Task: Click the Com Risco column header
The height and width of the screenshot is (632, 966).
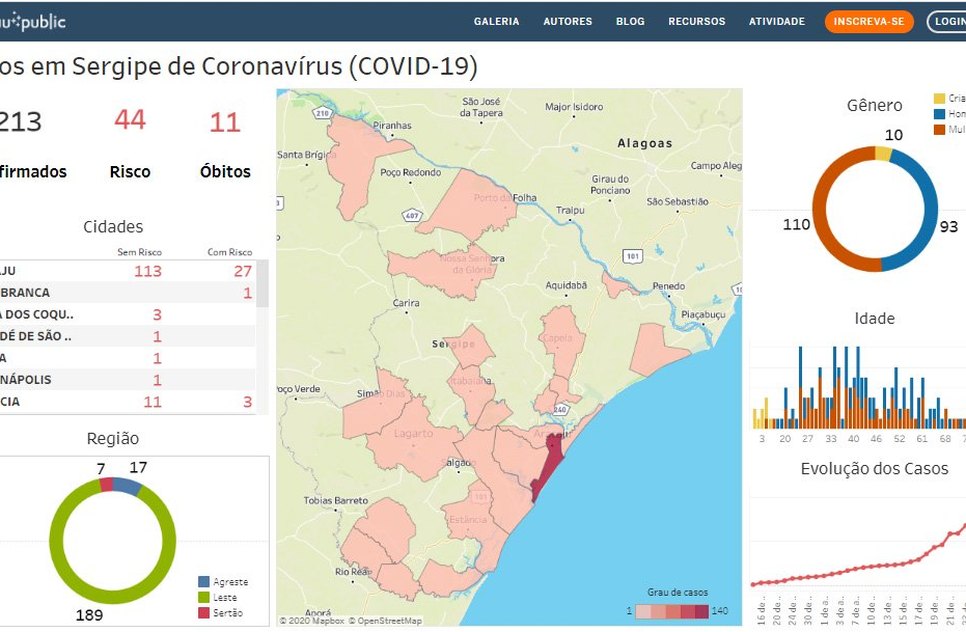Action: (x=230, y=252)
